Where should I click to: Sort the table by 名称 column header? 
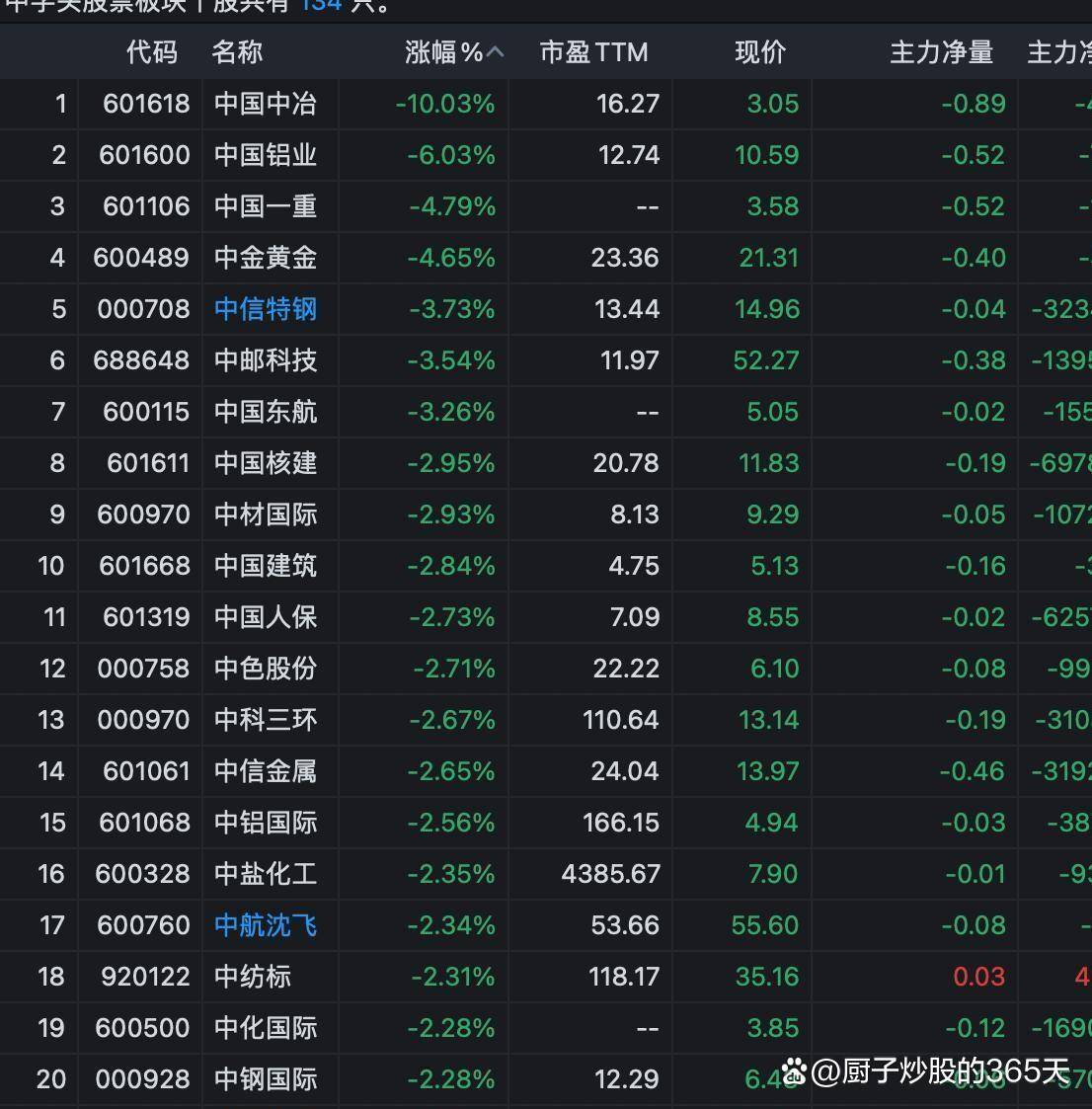(238, 52)
